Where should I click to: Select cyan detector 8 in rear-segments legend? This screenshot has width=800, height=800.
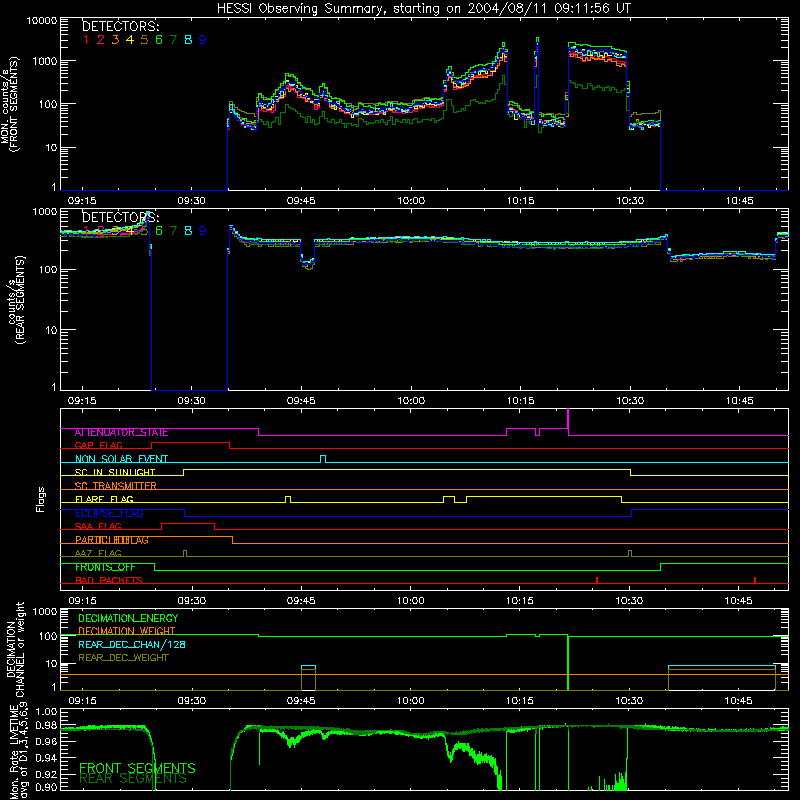click(x=188, y=231)
